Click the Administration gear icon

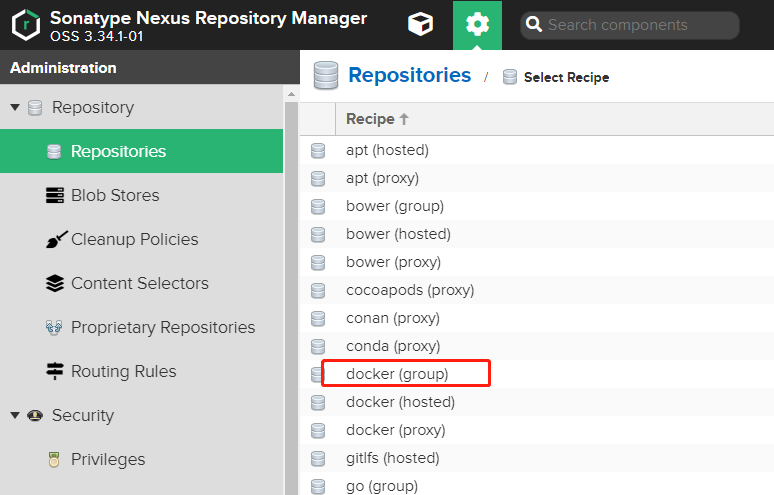477,25
